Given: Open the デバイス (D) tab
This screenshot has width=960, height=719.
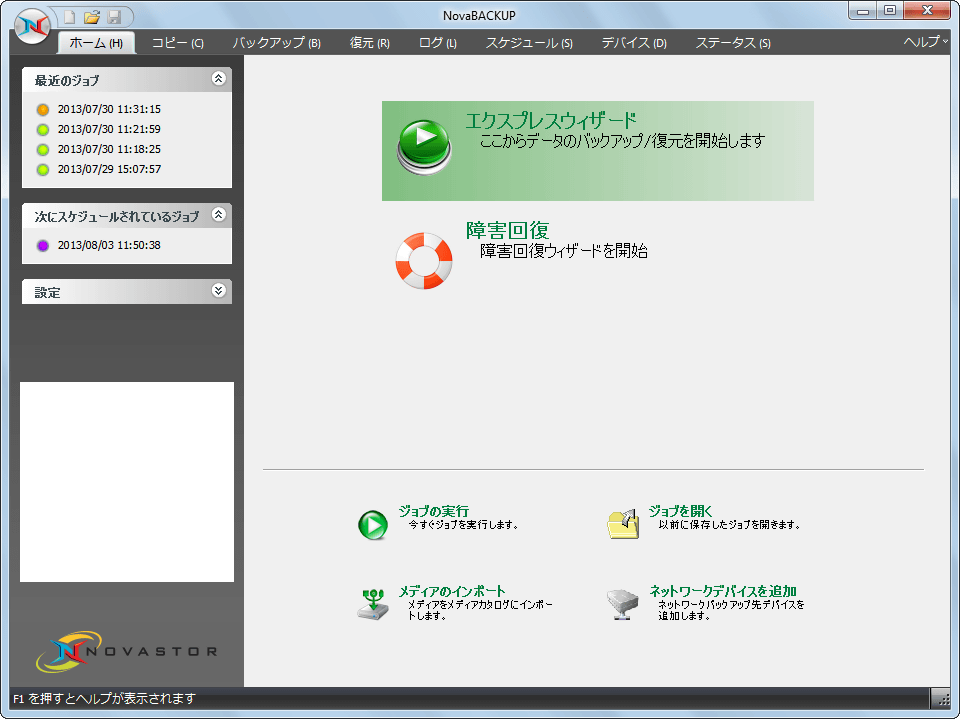Looking at the screenshot, I should (634, 43).
